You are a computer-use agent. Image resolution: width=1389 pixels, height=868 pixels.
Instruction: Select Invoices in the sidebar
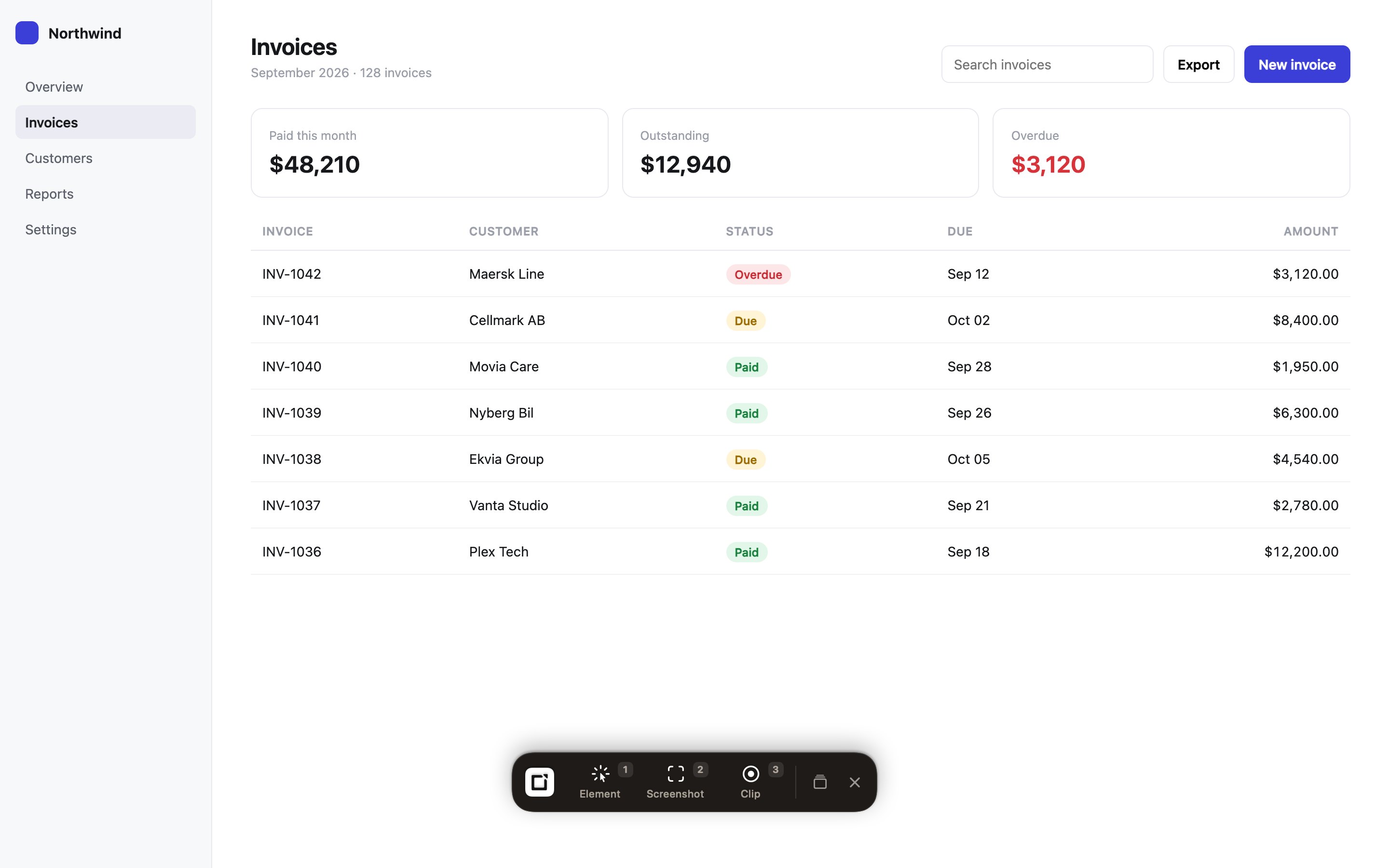tap(106, 122)
